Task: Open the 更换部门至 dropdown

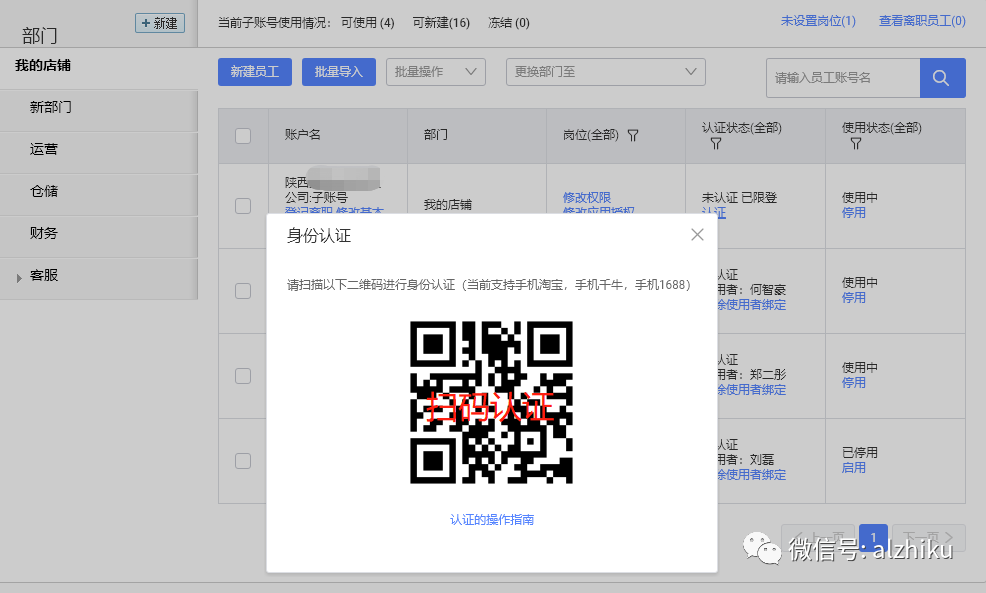Action: [x=606, y=72]
